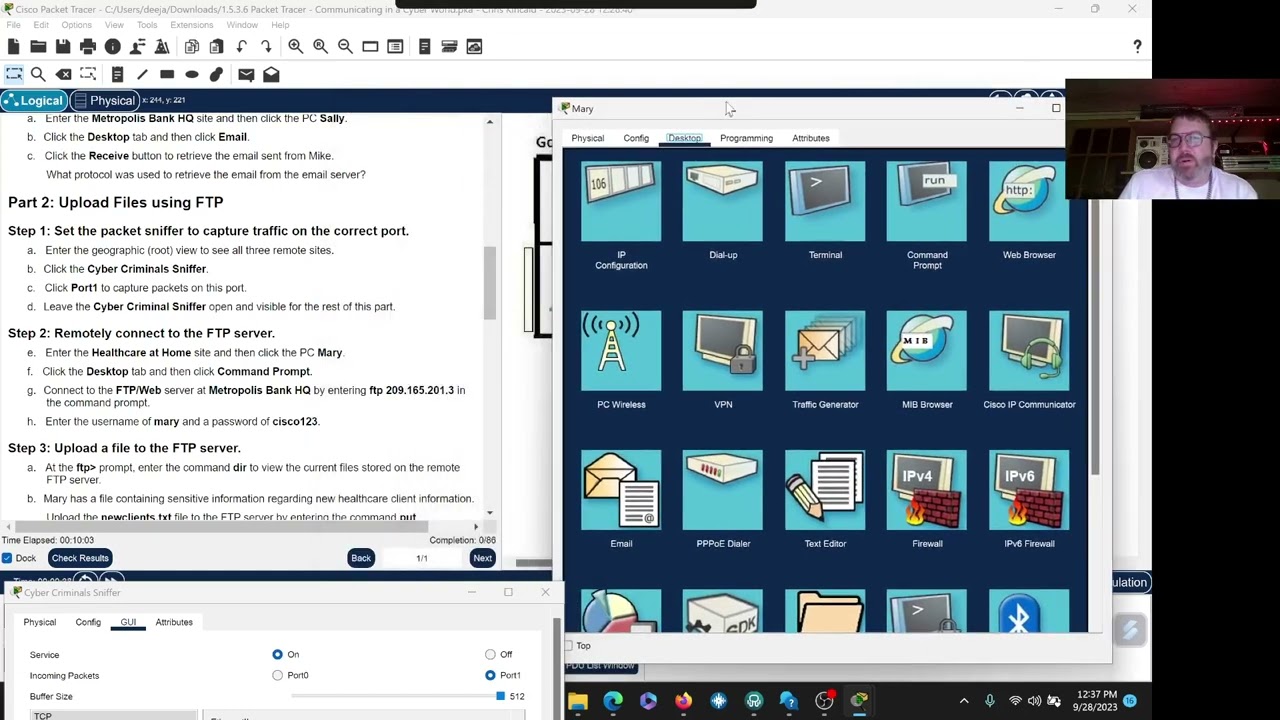Viewport: 1280px width, 720px height.
Task: Show hidden tray icons chevron
Action: click(964, 701)
